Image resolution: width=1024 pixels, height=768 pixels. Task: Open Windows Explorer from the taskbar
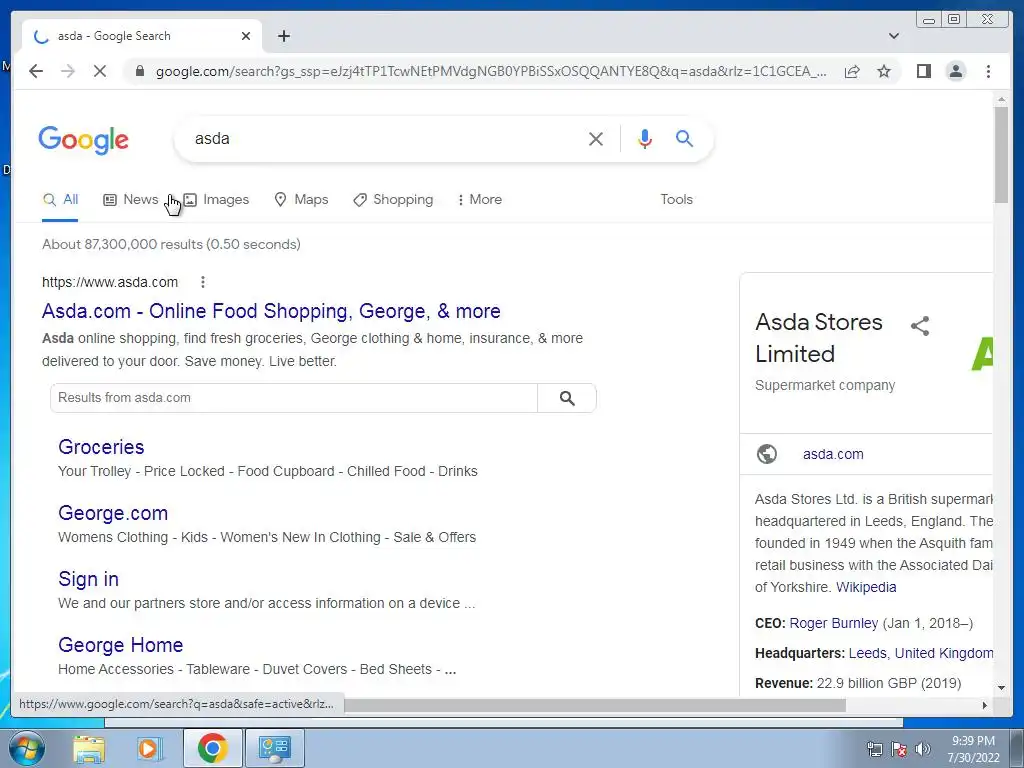[88, 748]
